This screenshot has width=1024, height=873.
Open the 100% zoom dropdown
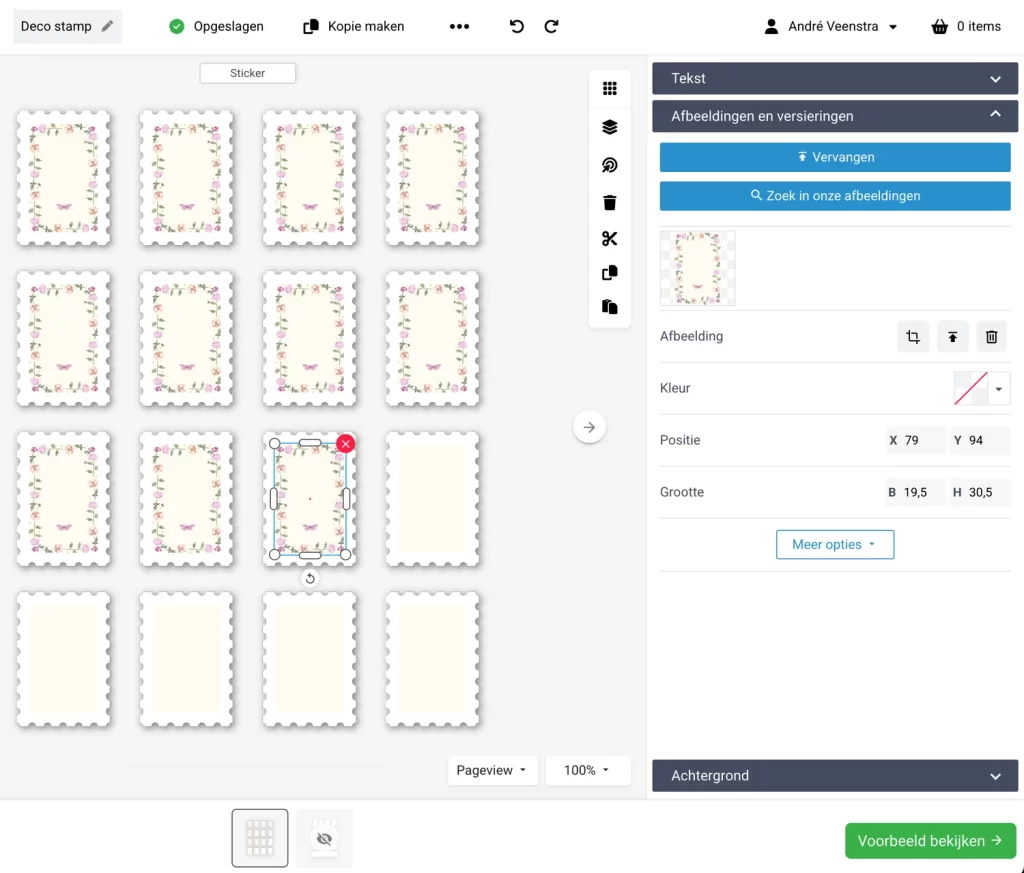click(x=587, y=770)
